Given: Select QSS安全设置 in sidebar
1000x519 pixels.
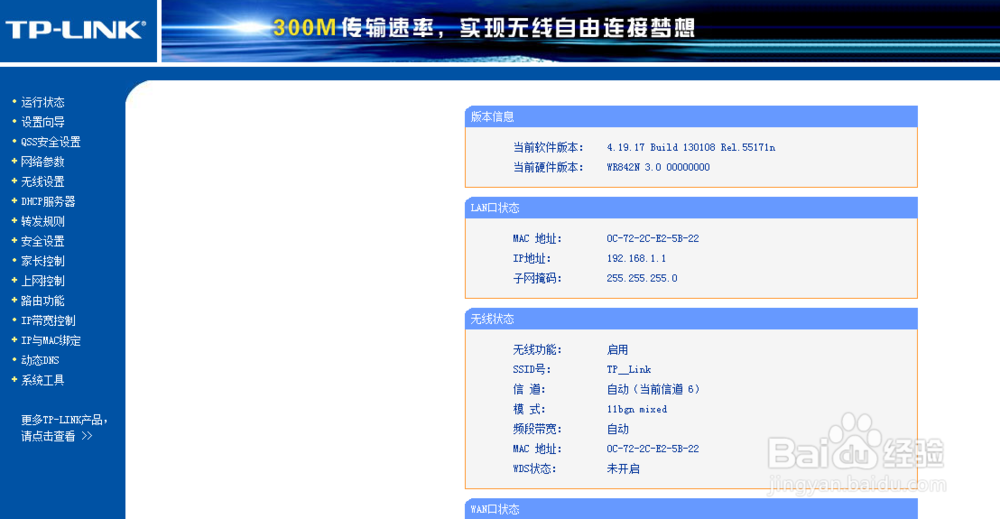Looking at the screenshot, I should pyautogui.click(x=50, y=142).
